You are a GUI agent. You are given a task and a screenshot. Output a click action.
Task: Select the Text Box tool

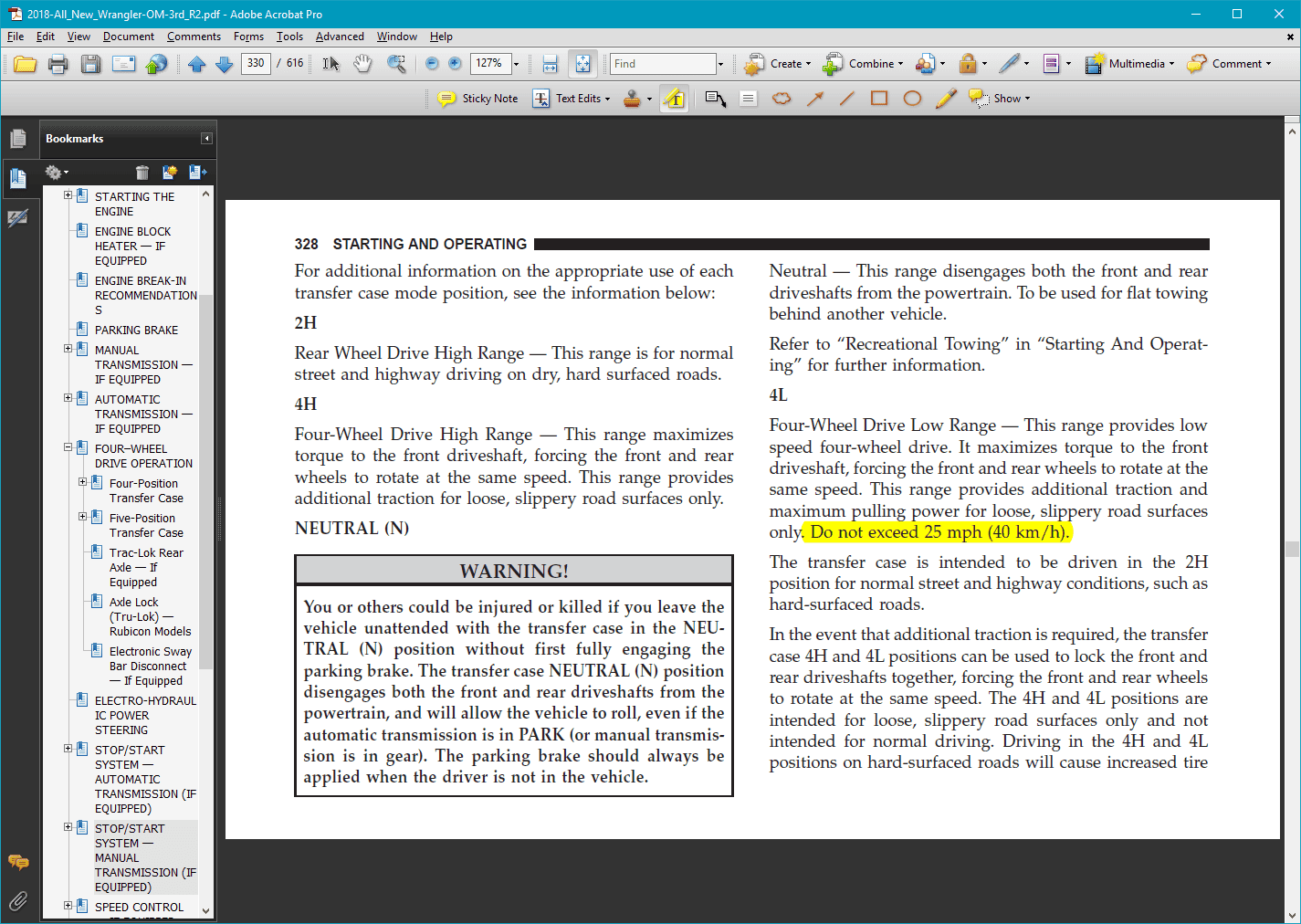click(x=748, y=99)
